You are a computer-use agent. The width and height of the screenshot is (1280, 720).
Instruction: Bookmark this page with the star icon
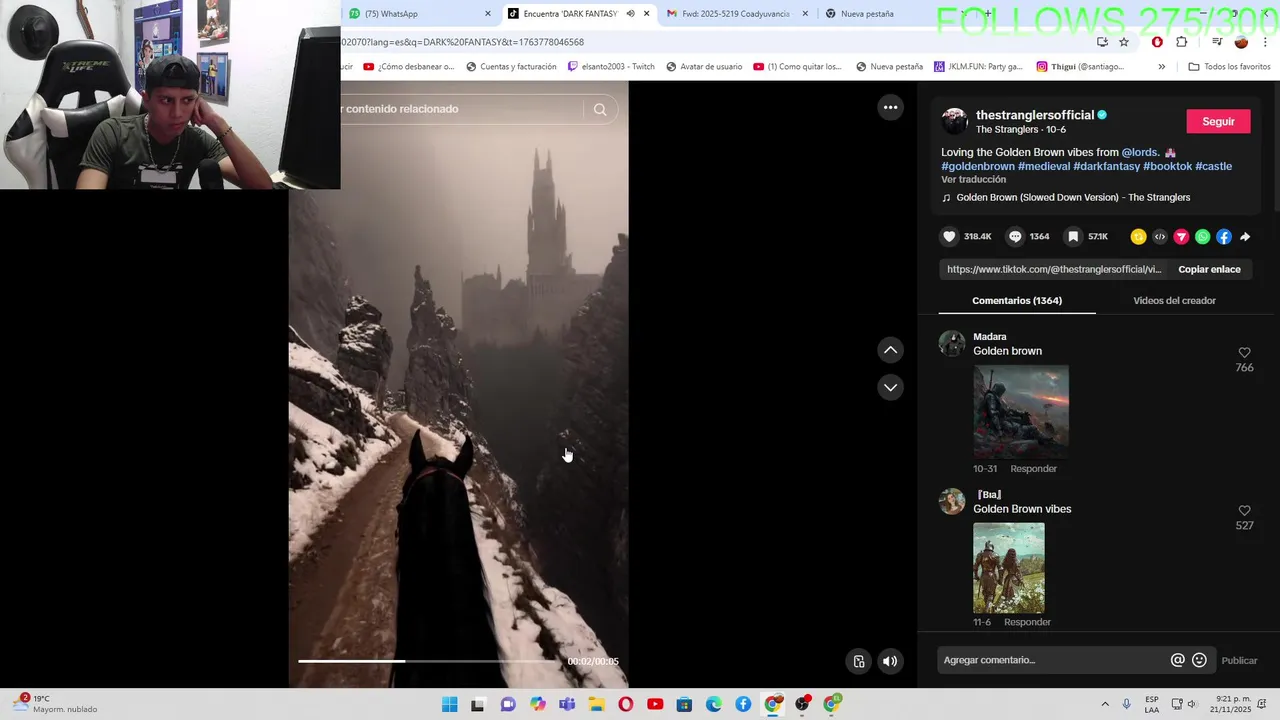click(1124, 42)
